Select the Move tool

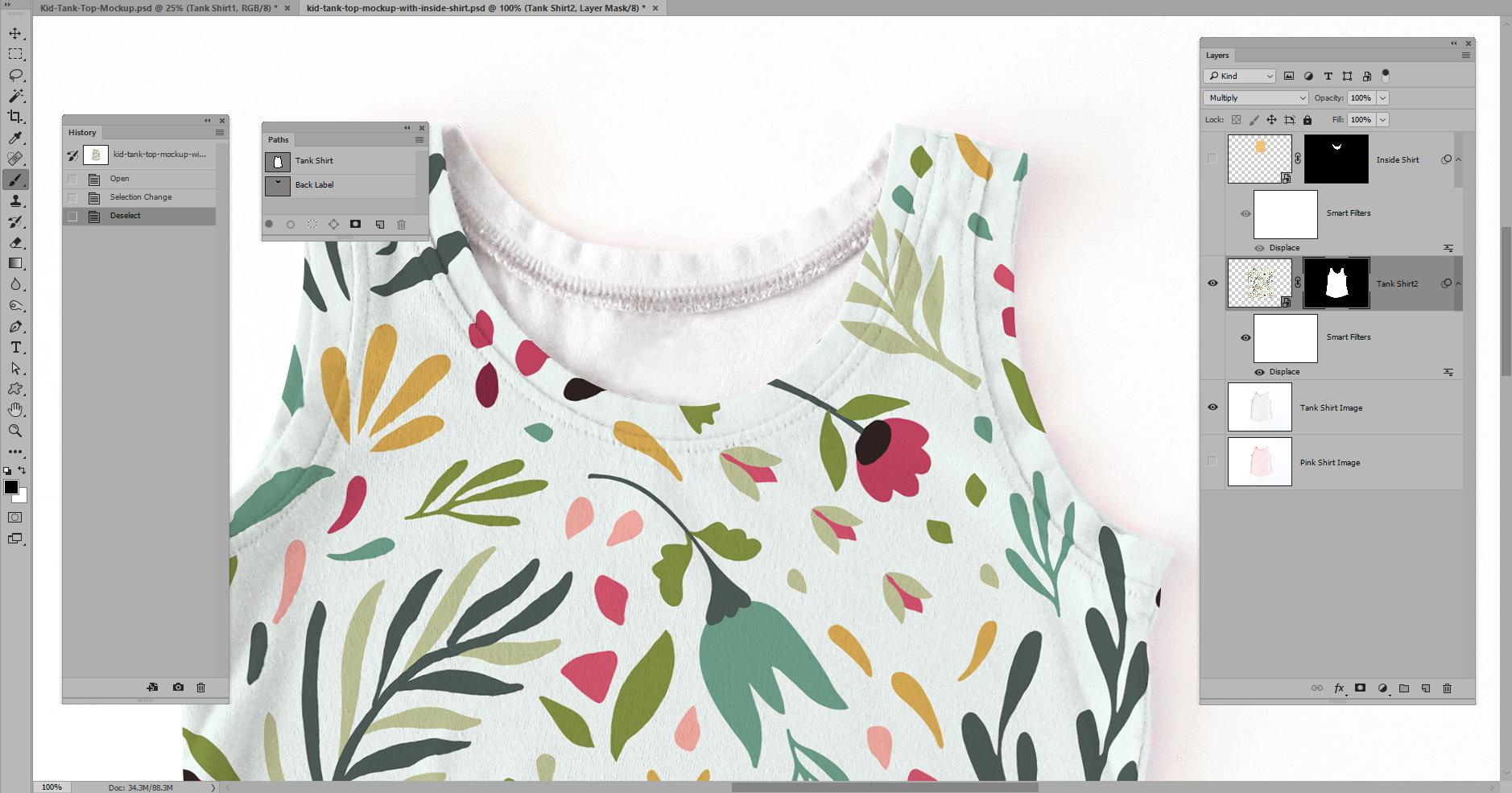(x=15, y=35)
